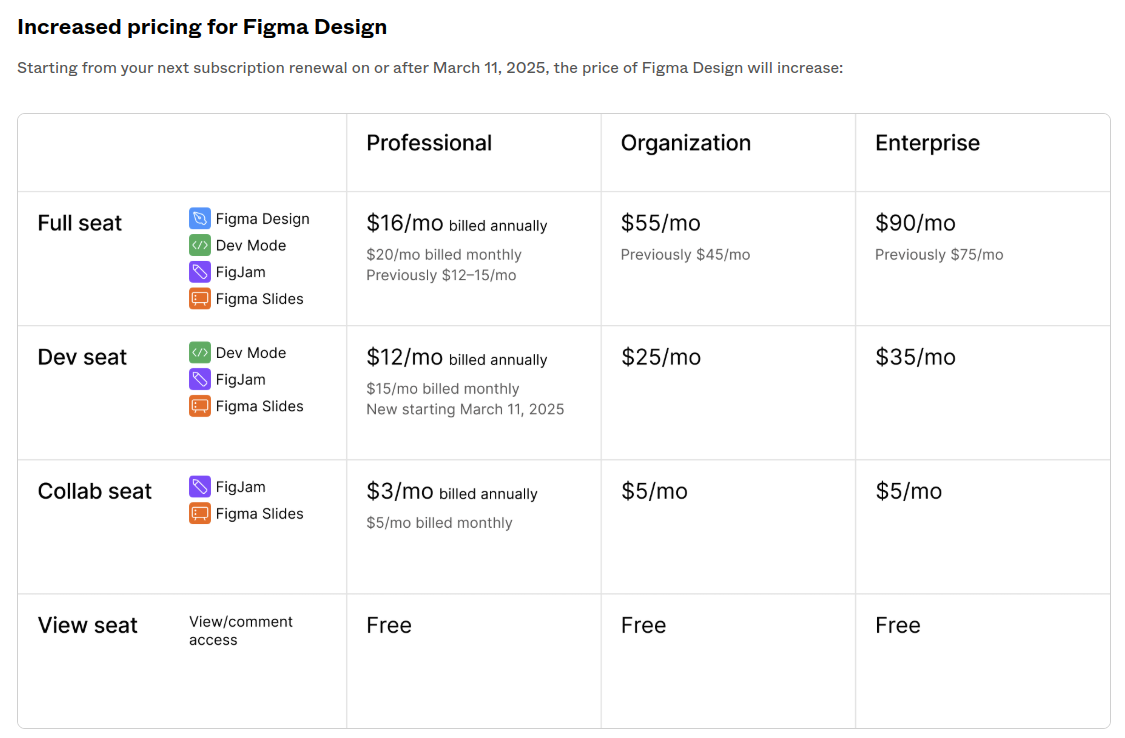Viewport: 1125px width, 738px height.
Task: Click the Dev Mode icon in Dev seat
Action: point(200,353)
